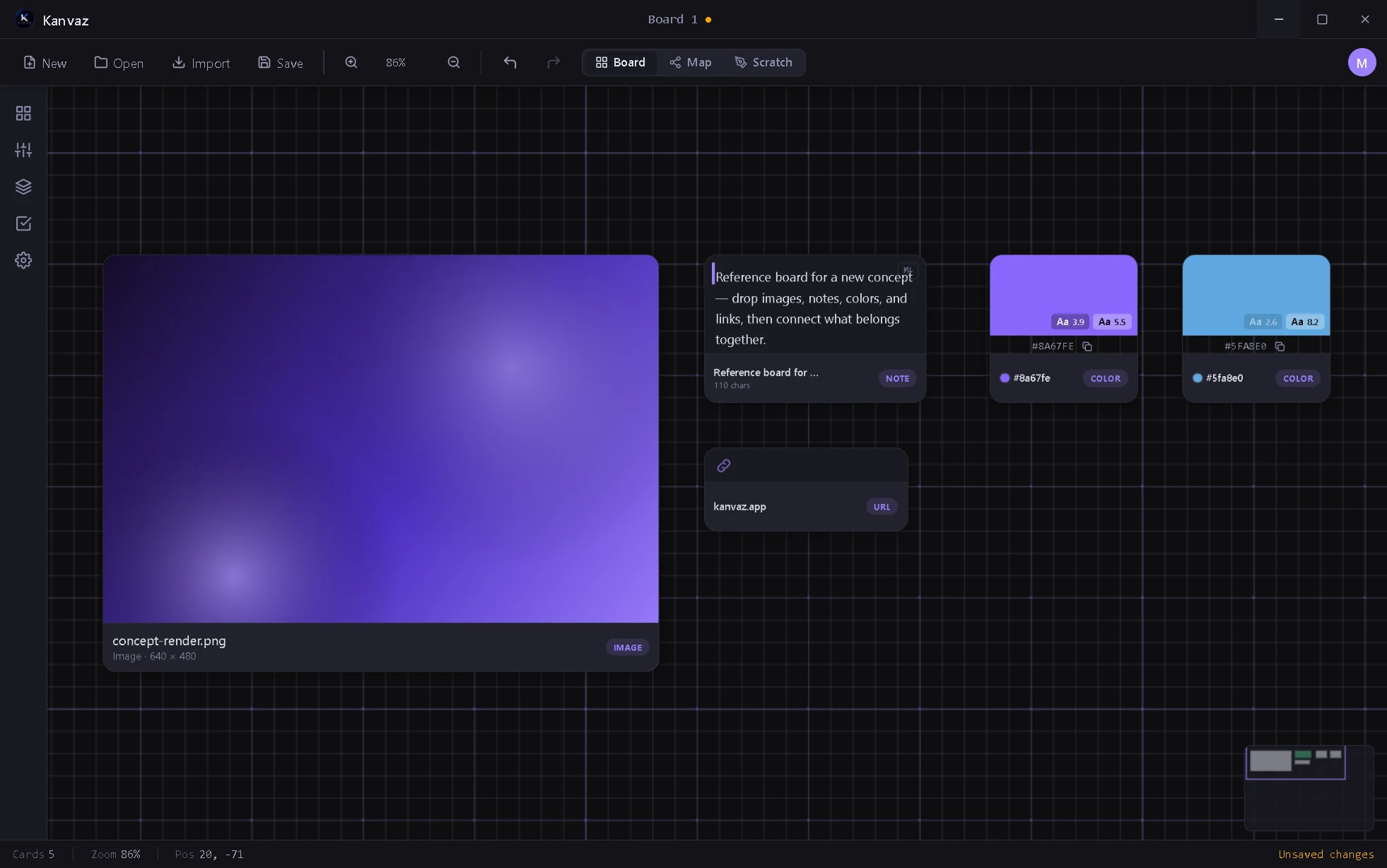Click the #8A67FE uppercase hex label

1053,346
